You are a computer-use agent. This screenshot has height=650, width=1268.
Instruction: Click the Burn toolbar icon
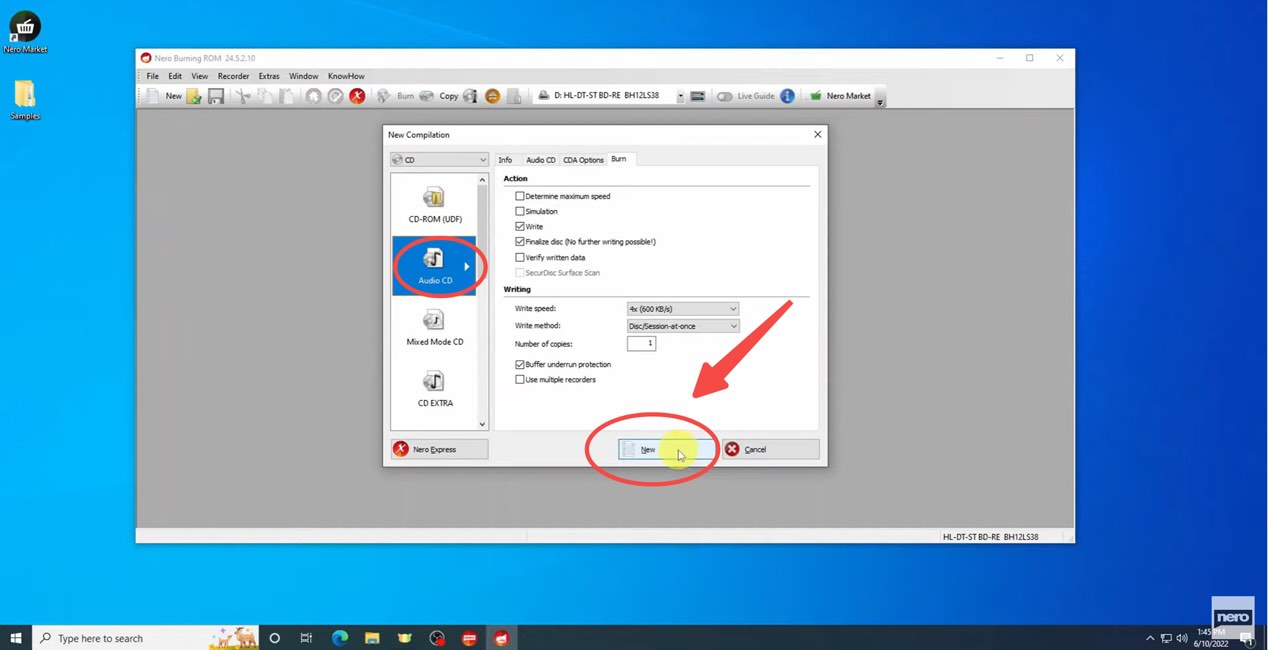tap(396, 96)
